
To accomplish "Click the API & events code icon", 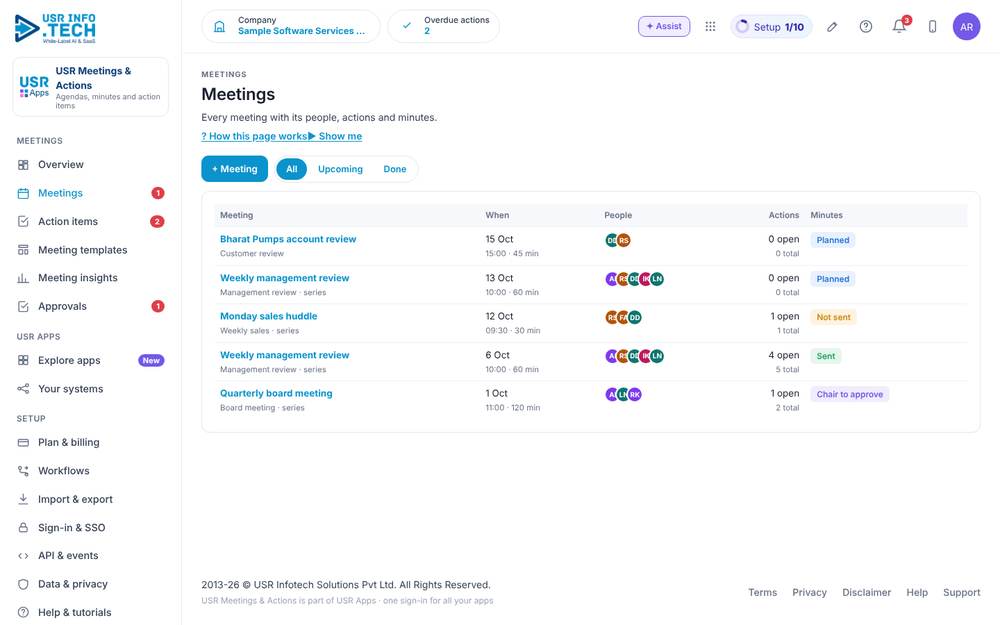I will click(x=23, y=556).
